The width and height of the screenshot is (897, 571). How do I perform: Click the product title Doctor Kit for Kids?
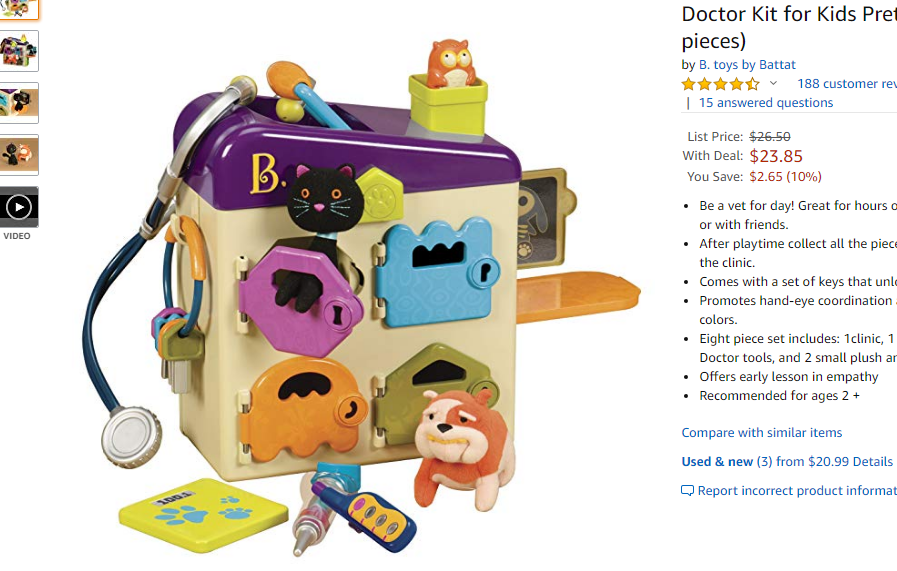pos(789,27)
